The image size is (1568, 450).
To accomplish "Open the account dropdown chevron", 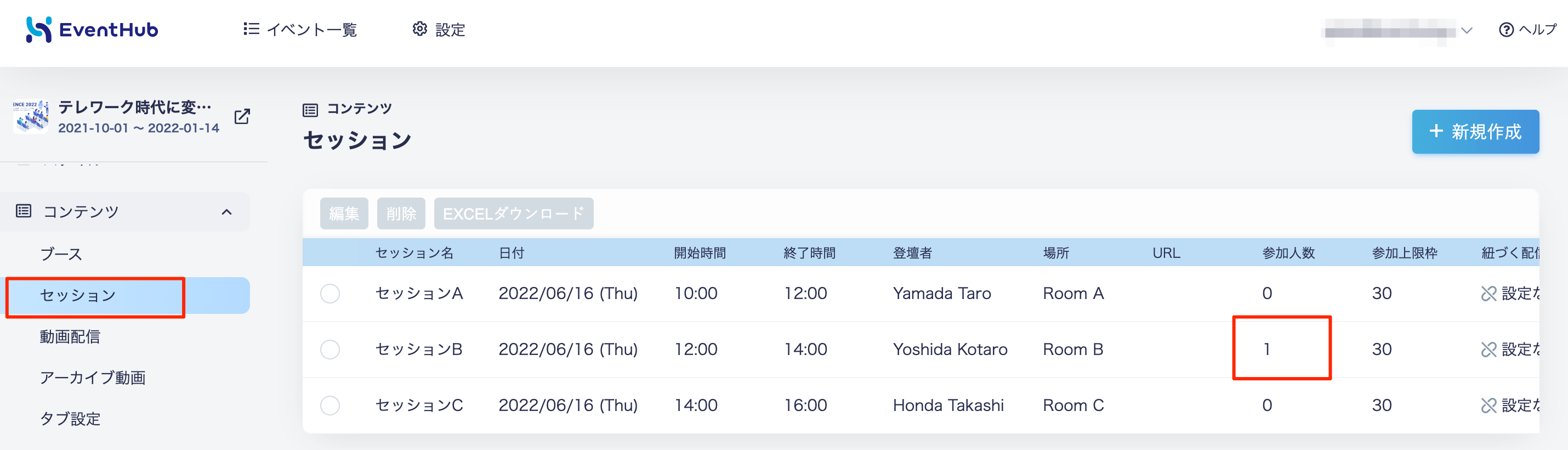I will click(1467, 30).
